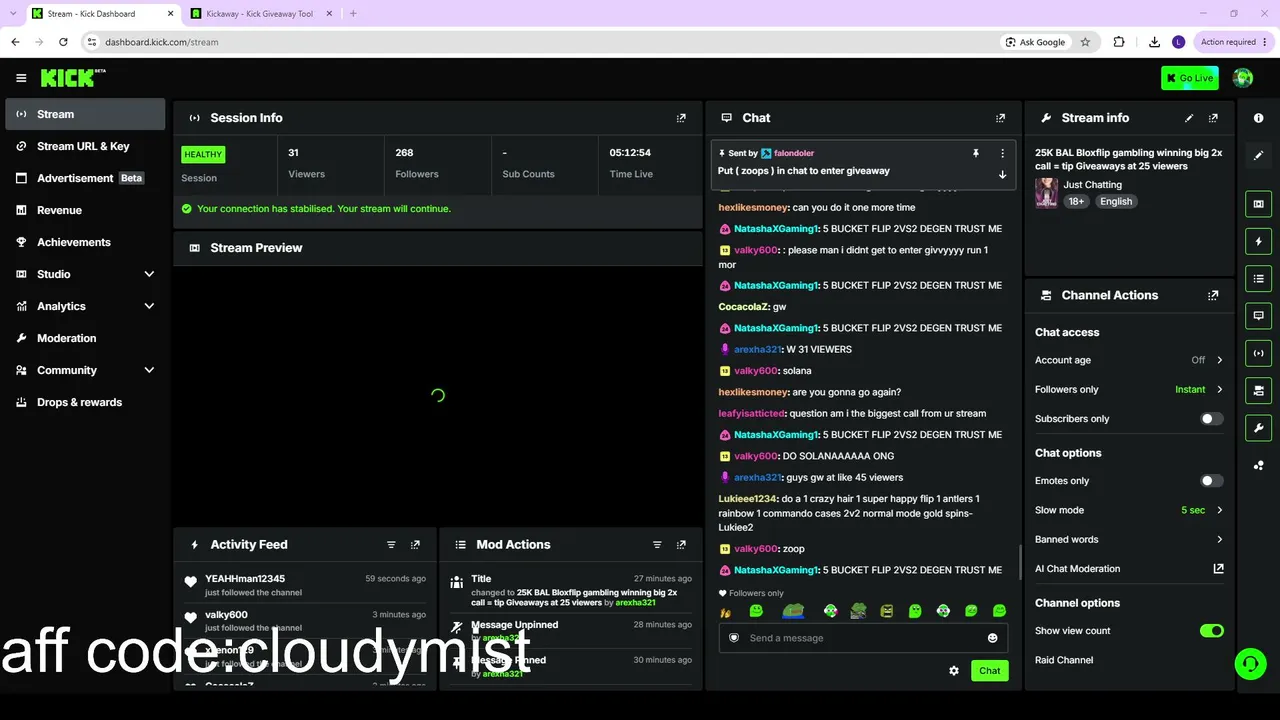Toggle Subscribers only chat mode
Screen dimensions: 1280x720
pyautogui.click(x=1211, y=419)
